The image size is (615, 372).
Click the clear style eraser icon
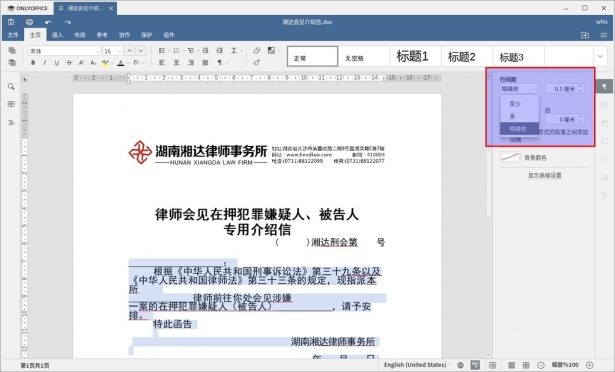point(257,51)
